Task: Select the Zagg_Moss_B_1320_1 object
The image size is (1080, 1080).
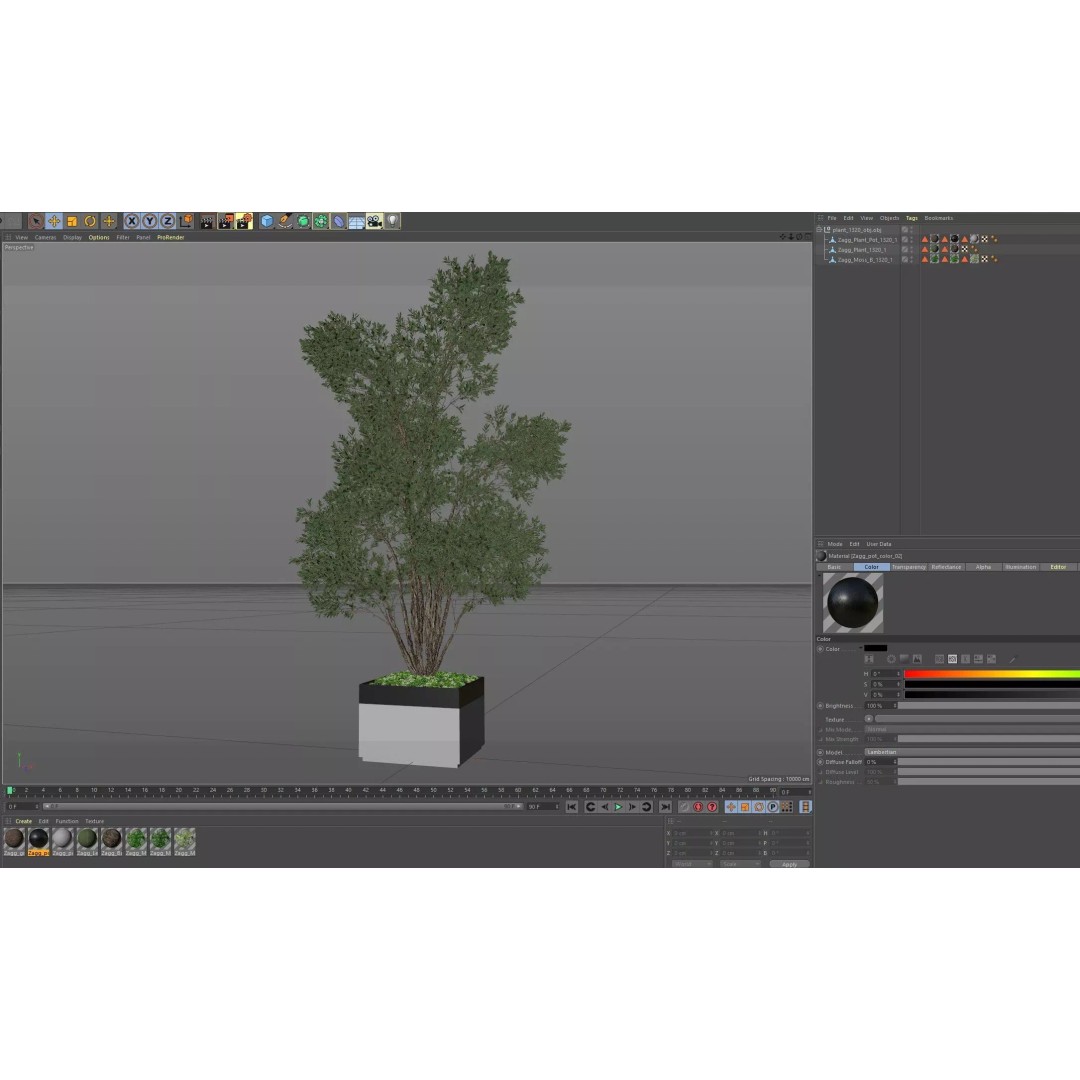Action: point(865,260)
